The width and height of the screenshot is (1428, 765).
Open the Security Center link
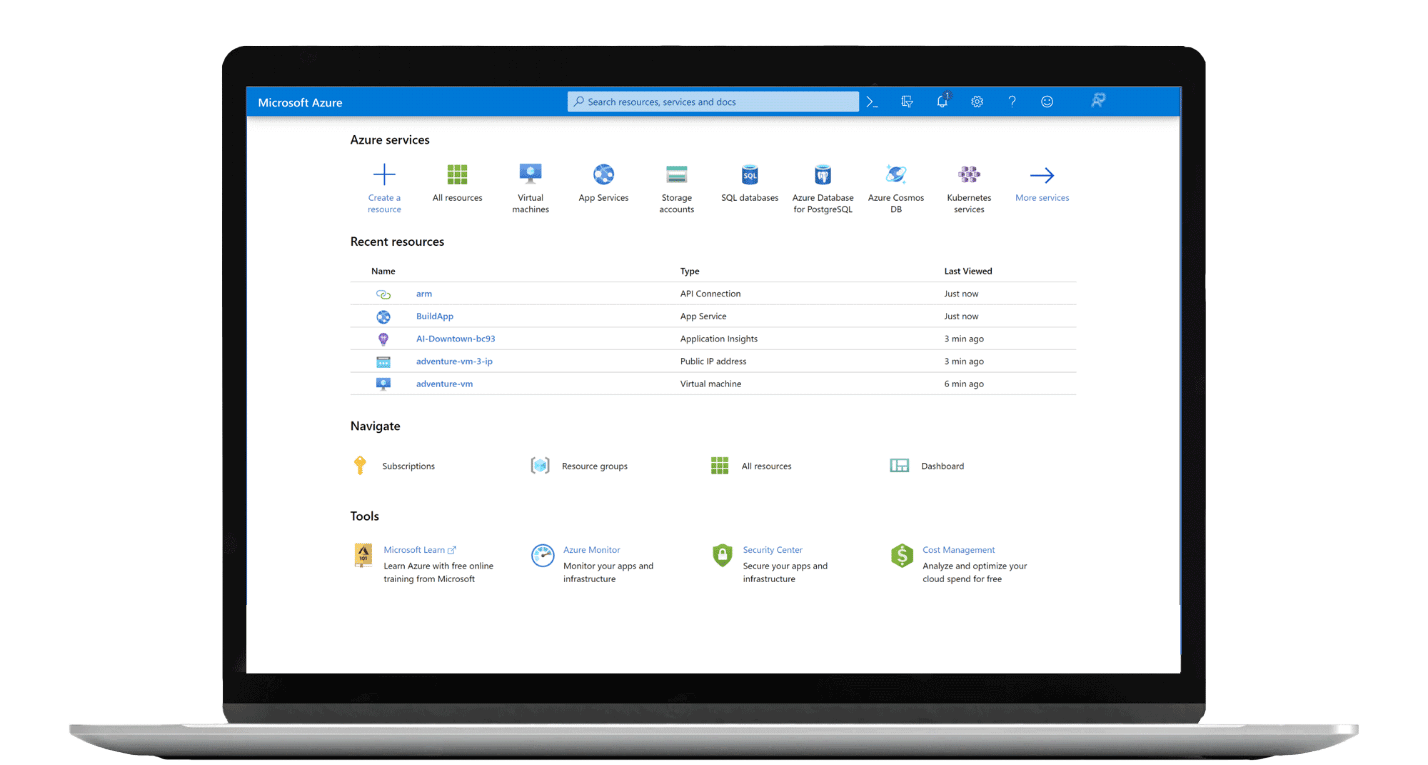click(772, 550)
